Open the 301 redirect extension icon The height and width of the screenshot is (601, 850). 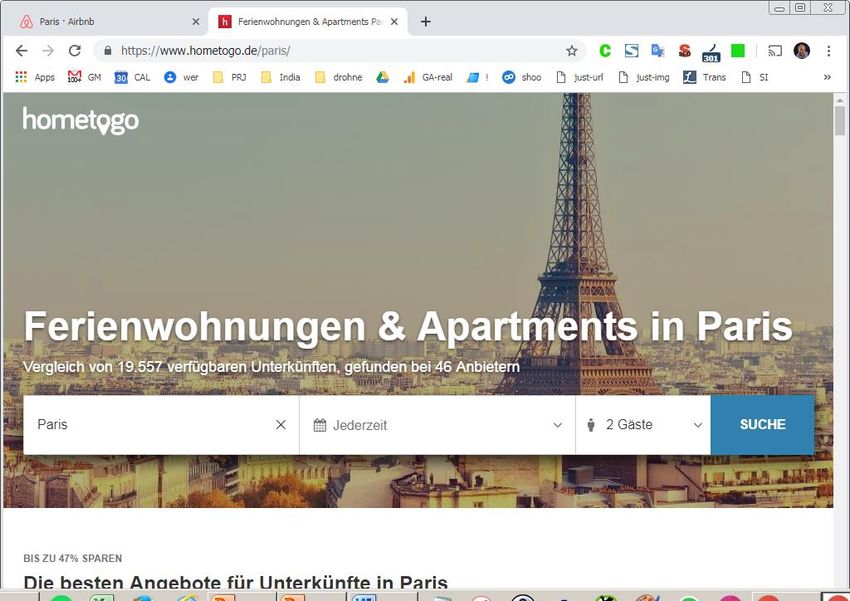pyautogui.click(x=711, y=53)
